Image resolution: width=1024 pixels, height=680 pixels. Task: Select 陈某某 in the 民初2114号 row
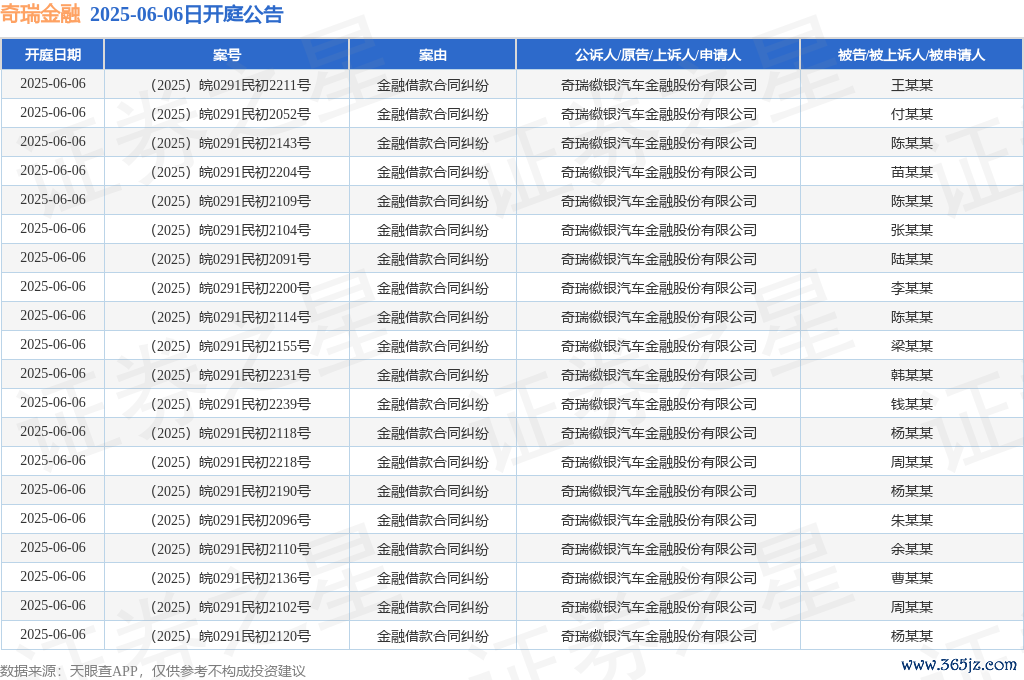[912, 317]
